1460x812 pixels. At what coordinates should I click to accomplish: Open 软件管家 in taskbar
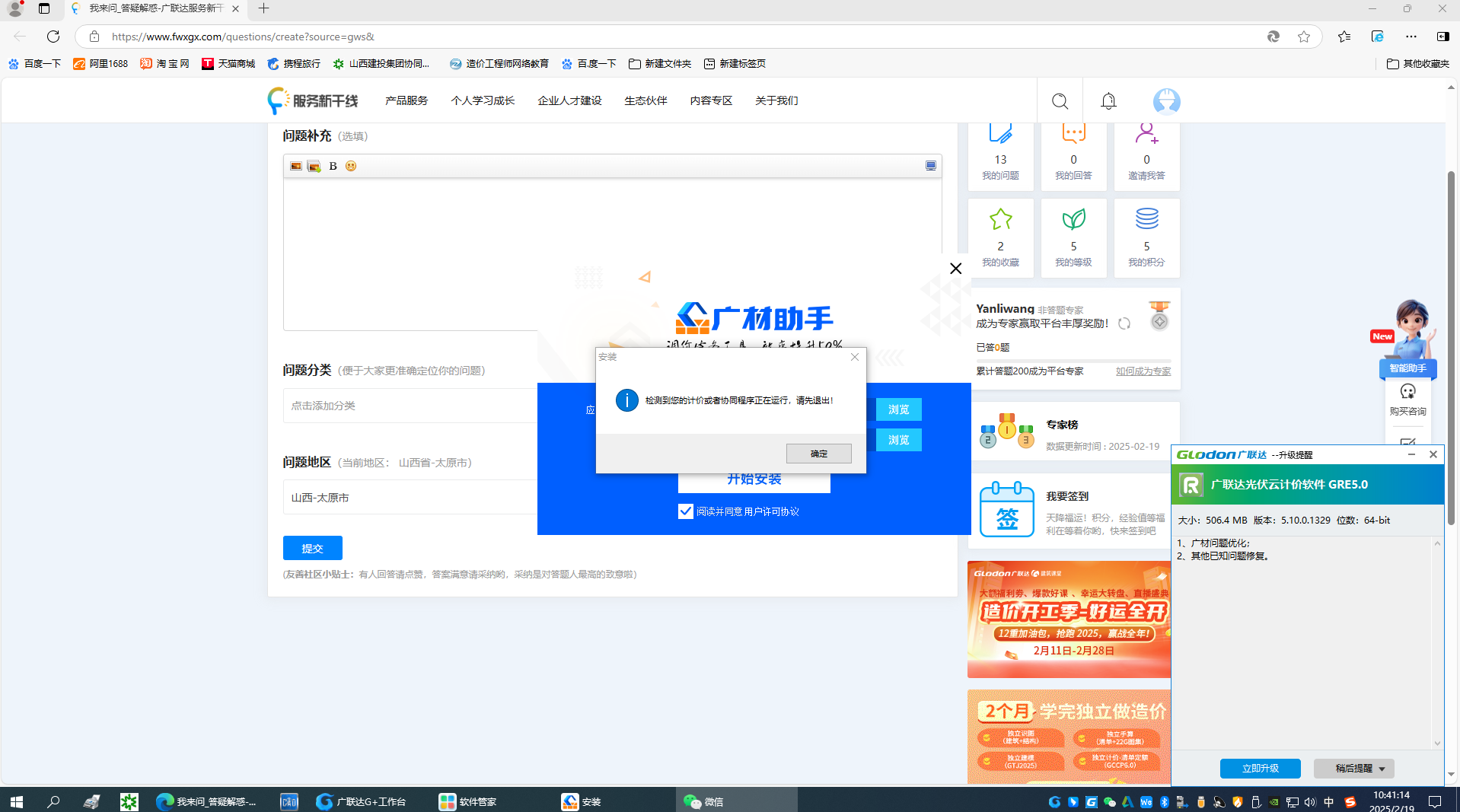(468, 801)
